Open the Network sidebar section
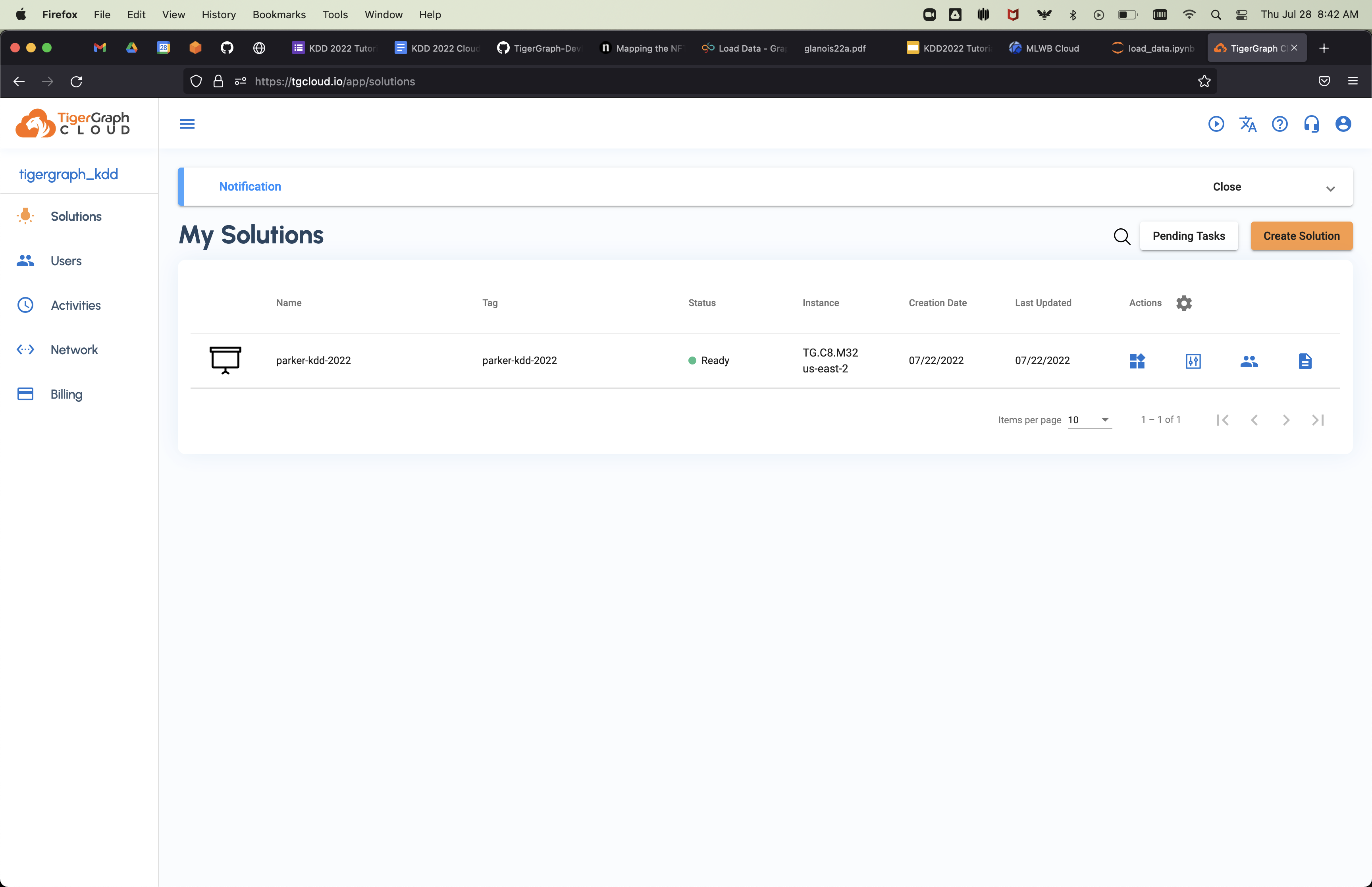This screenshot has width=1372, height=887. 74,350
